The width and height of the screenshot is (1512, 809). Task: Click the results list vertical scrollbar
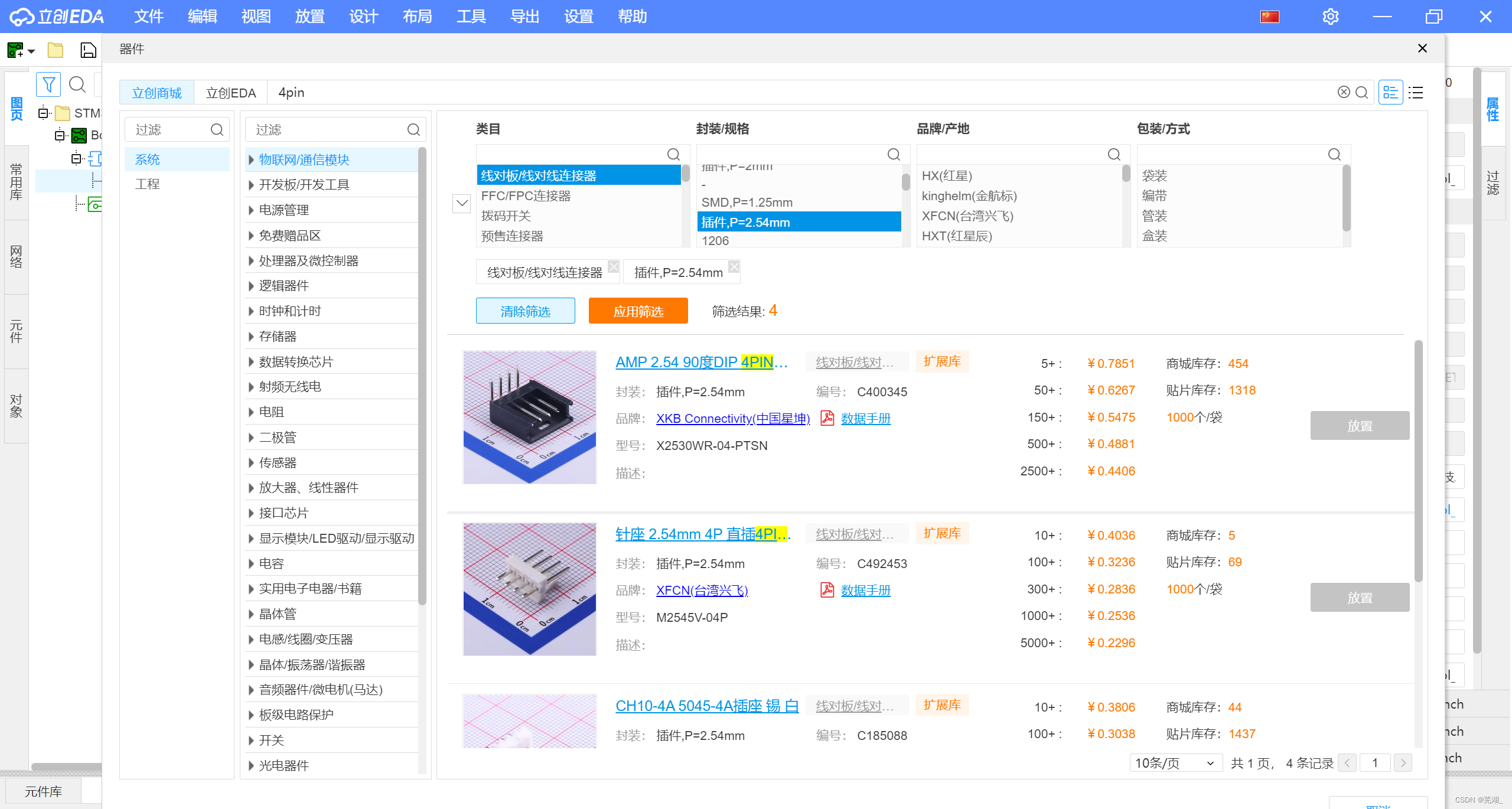1418,461
